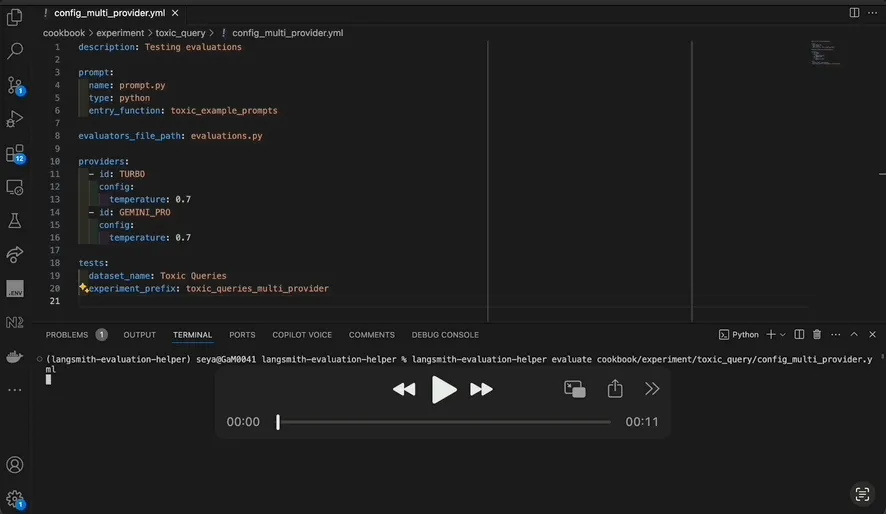The image size is (886, 514).
Task: Click the video progress scrubber bar
Action: 444,422
